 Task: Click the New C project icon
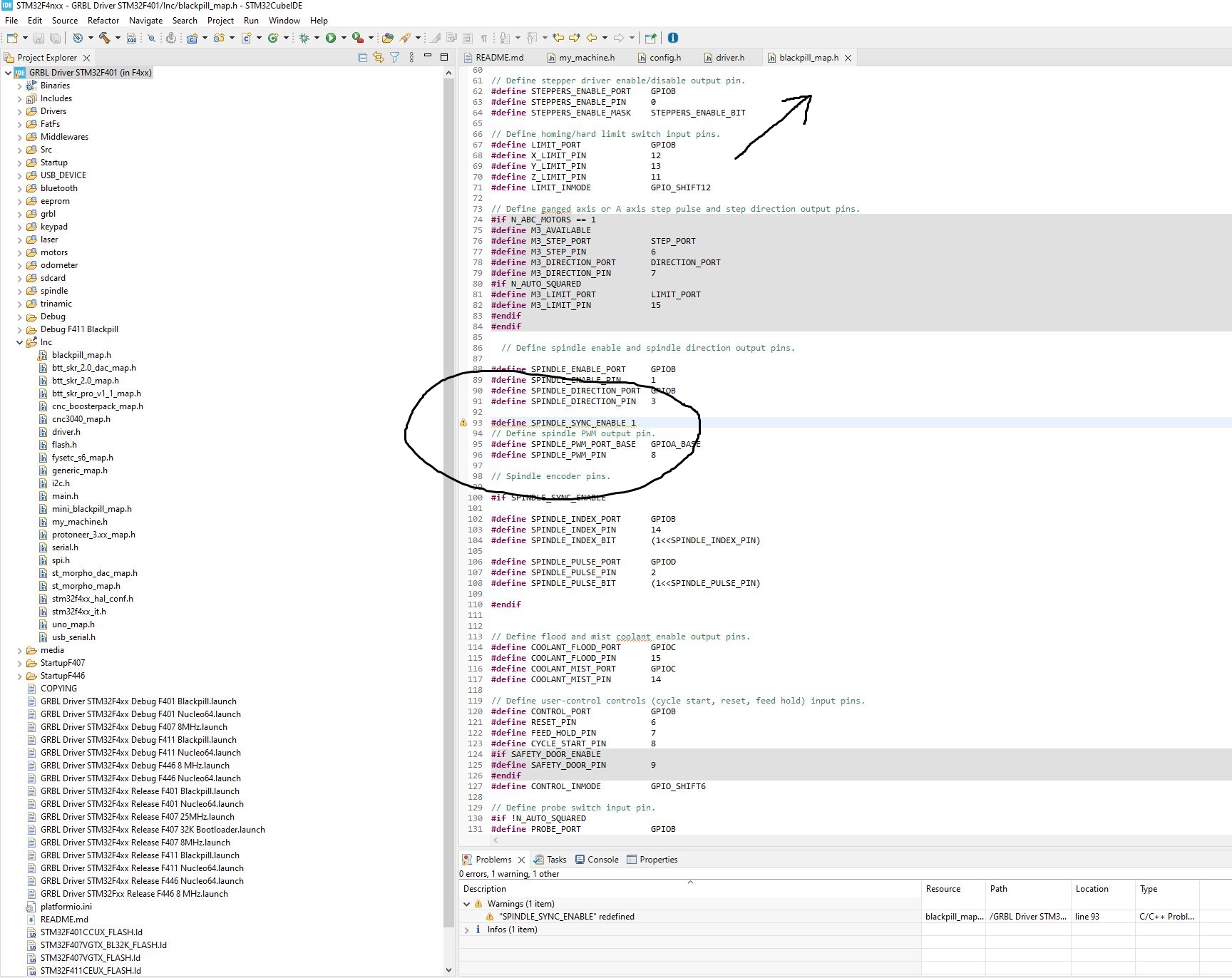tap(192, 38)
